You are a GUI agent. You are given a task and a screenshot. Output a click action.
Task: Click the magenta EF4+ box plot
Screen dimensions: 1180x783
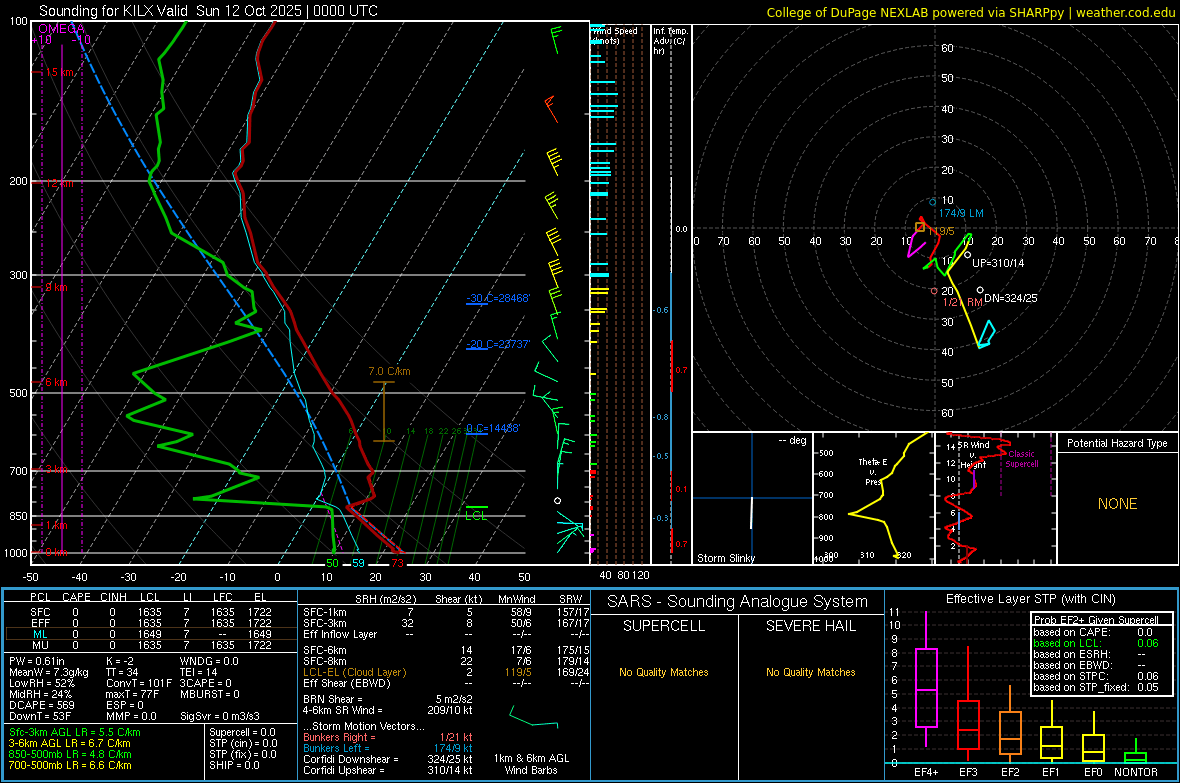[x=926, y=687]
